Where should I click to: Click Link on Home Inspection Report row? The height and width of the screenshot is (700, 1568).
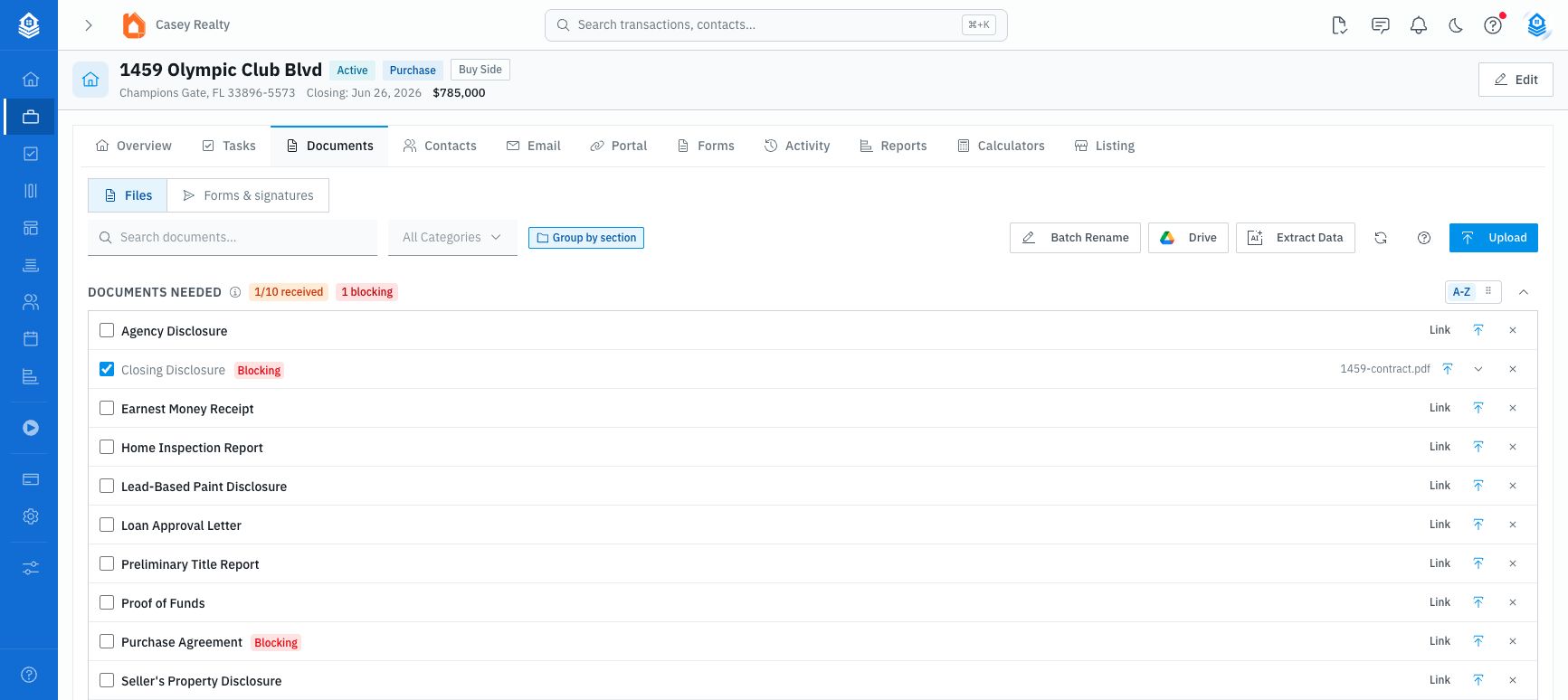point(1440,447)
